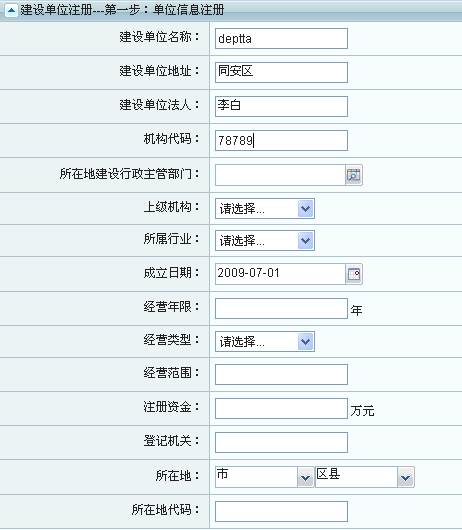This screenshot has width=462, height=530.
Task: Focus the 登记机关 input field
Action: pos(281,442)
